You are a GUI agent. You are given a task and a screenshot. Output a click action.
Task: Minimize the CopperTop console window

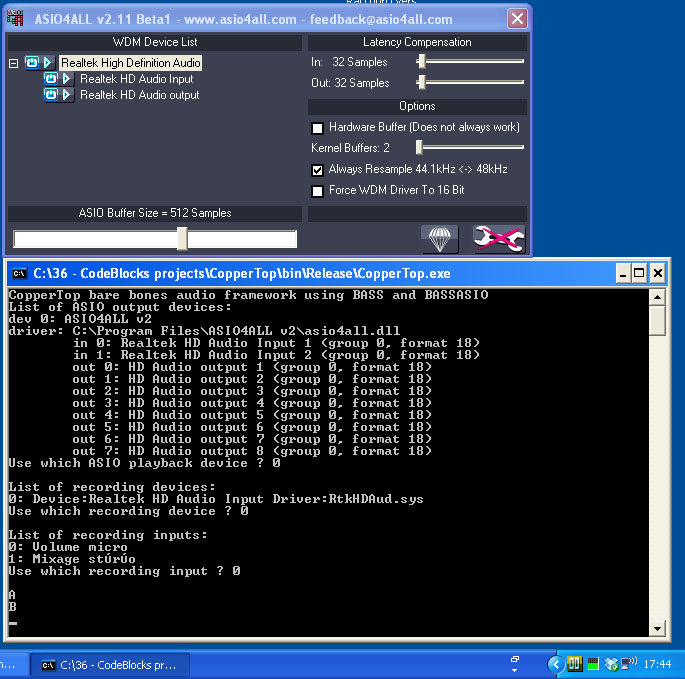point(623,274)
